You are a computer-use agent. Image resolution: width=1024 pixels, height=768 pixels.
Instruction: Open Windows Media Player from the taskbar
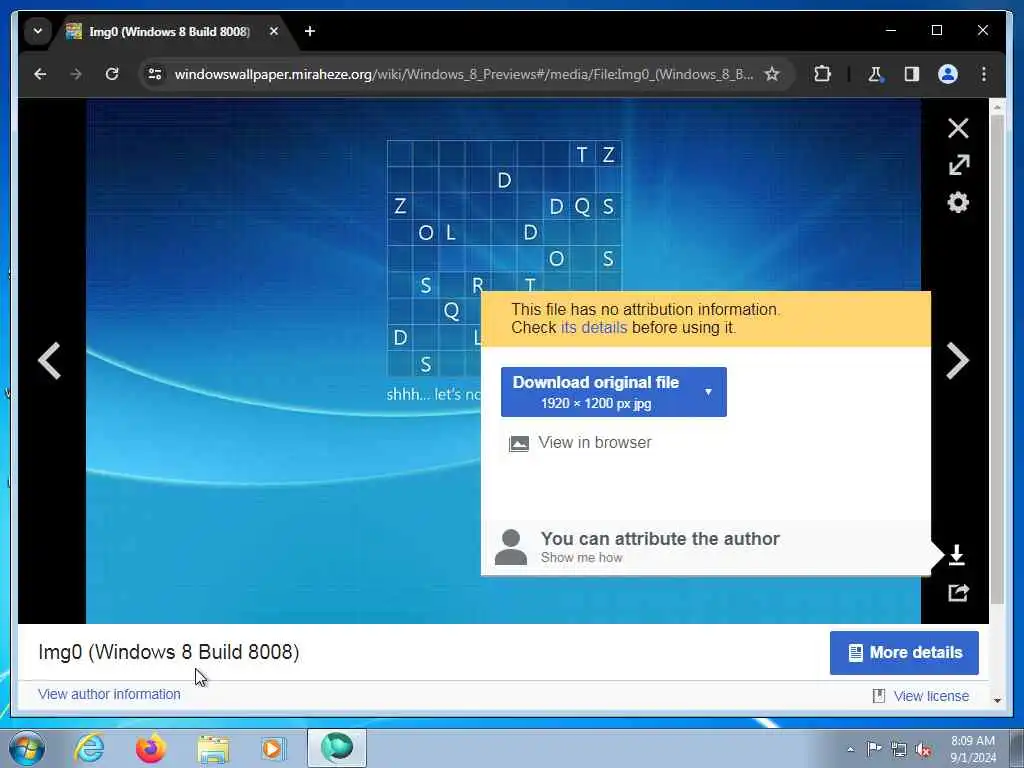coord(273,748)
